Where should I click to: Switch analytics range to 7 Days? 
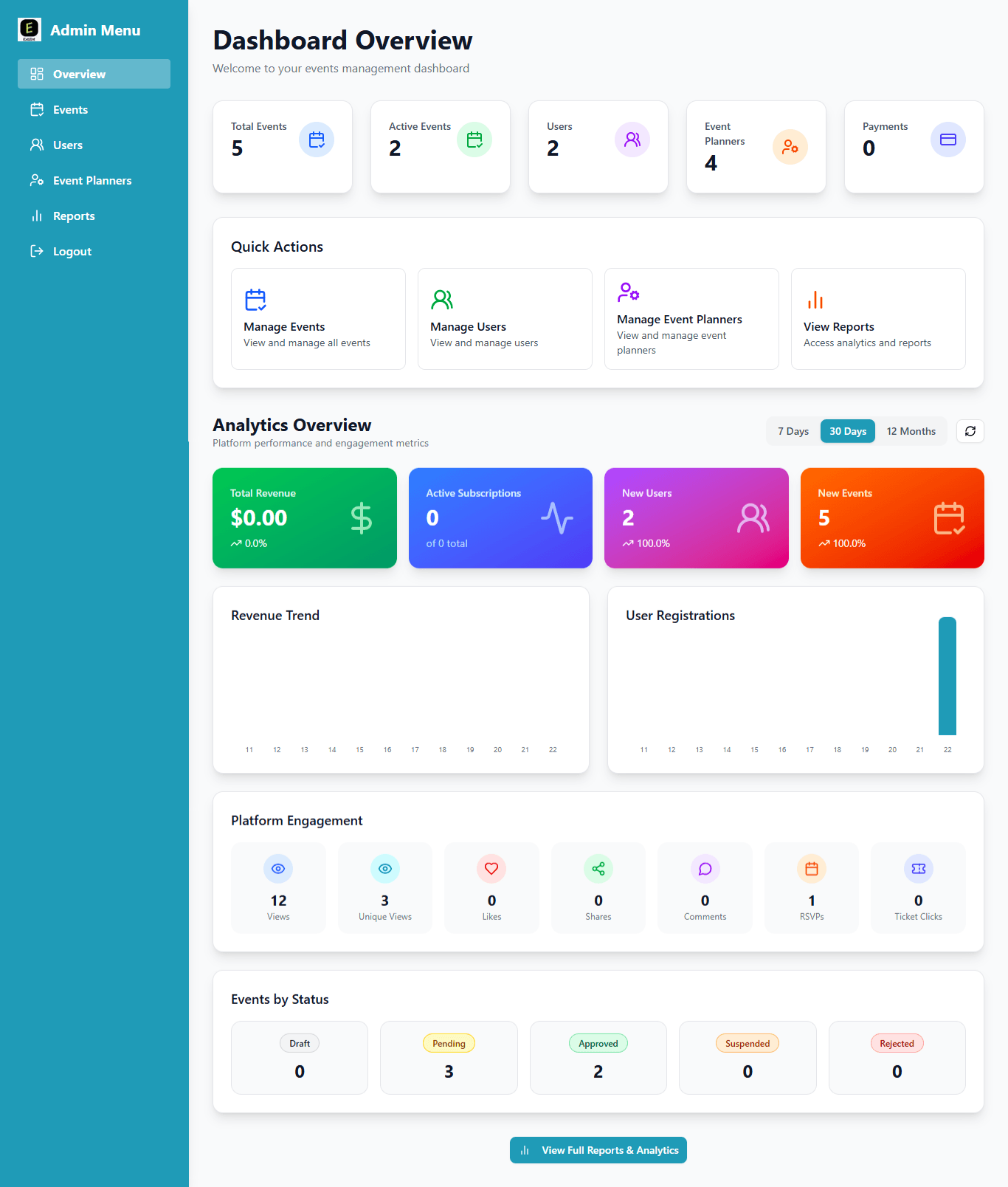pos(793,431)
